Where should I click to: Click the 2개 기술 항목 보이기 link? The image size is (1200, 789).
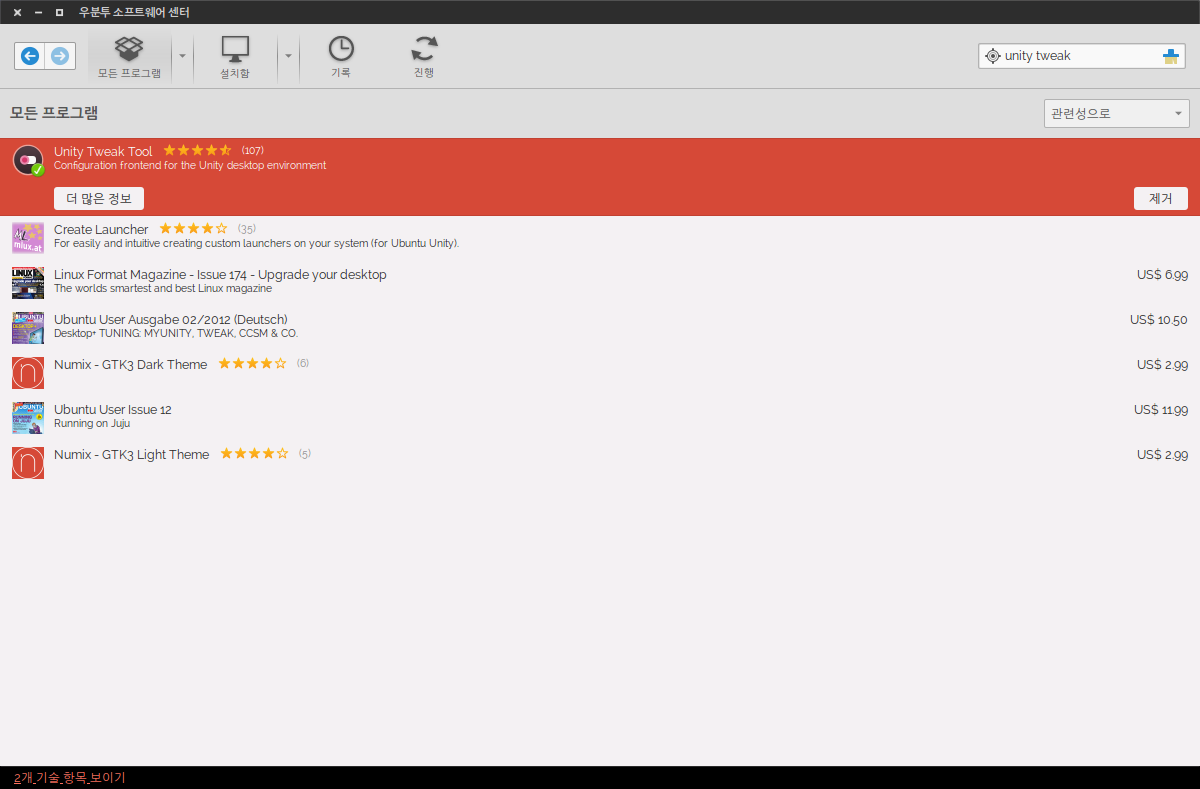[70, 778]
